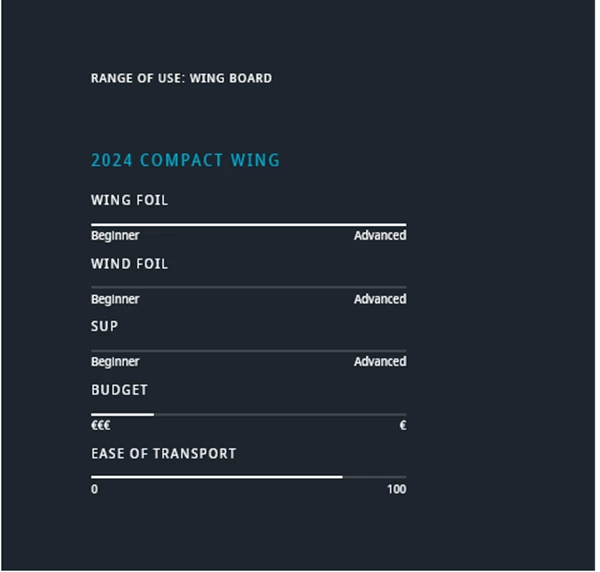This screenshot has height=572, width=600.
Task: Click the Ease of Transport bar
Action: coord(248,477)
